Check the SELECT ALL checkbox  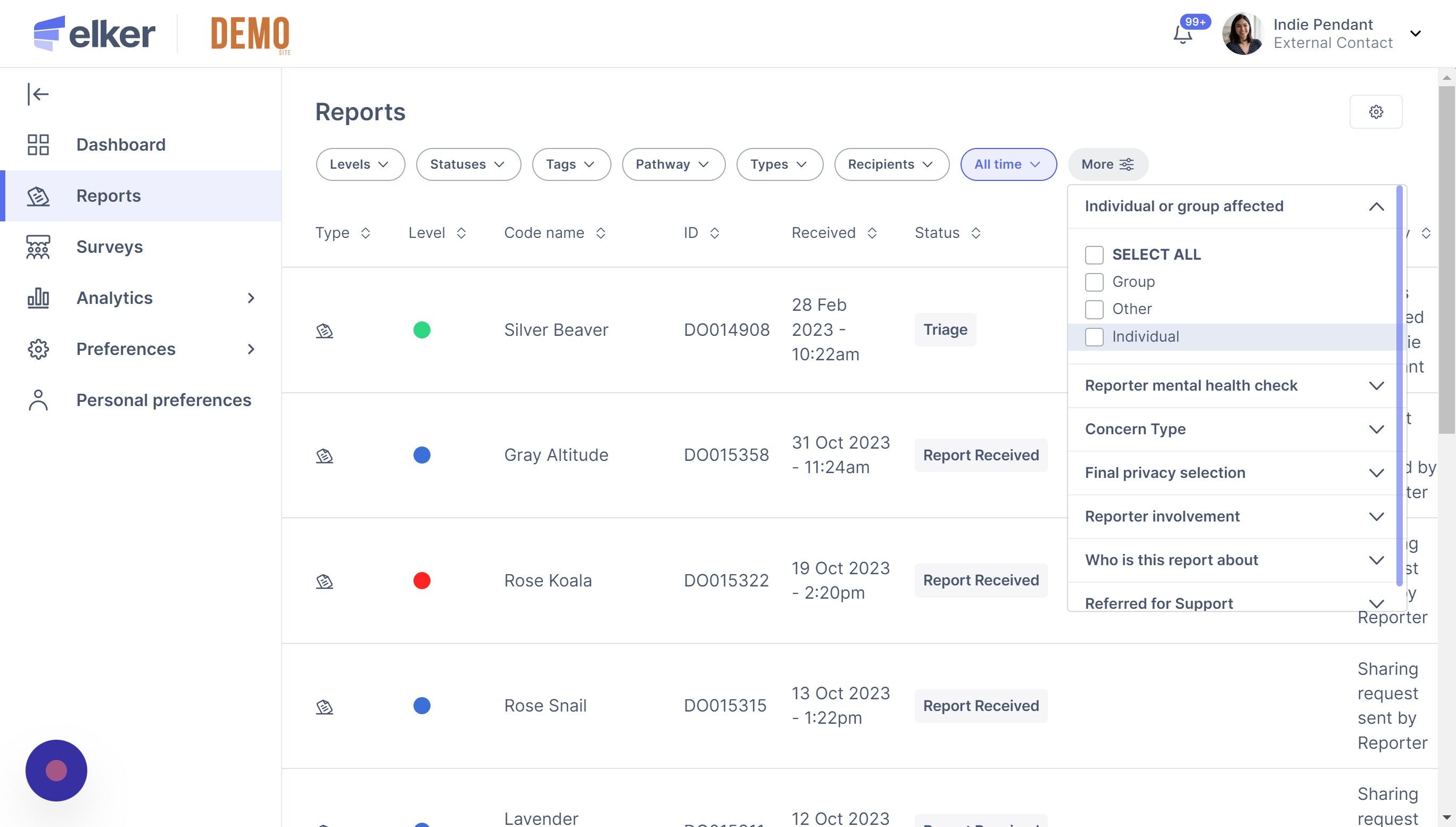(1094, 255)
